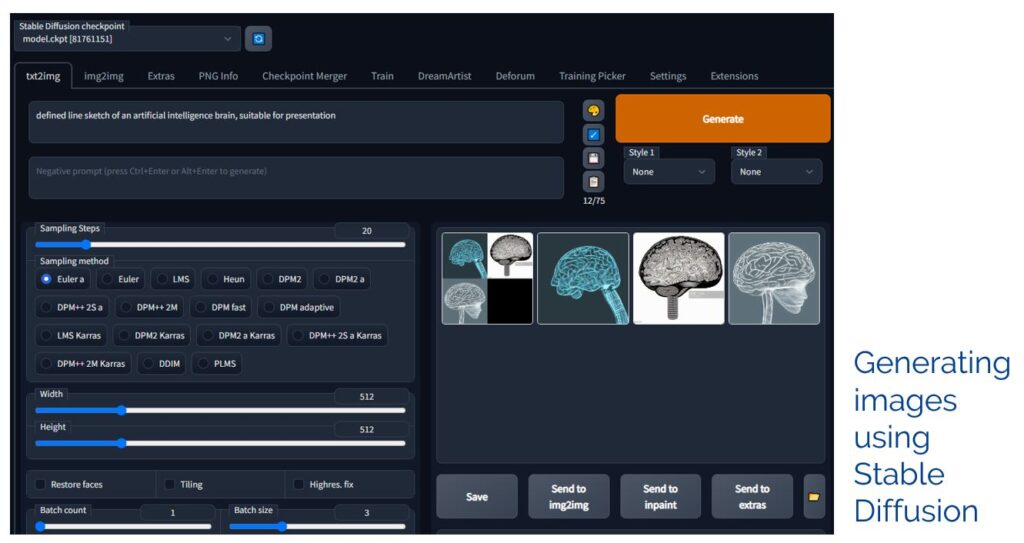Open the blue wireframe brain thumbnail

[x=583, y=278]
